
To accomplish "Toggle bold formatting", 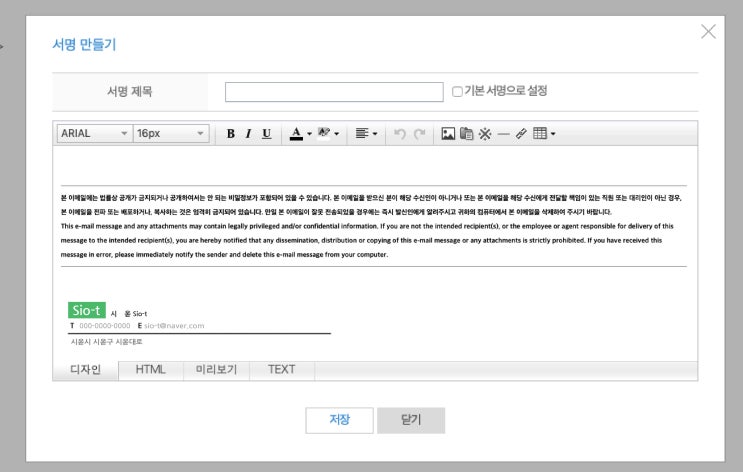I will (231, 134).
